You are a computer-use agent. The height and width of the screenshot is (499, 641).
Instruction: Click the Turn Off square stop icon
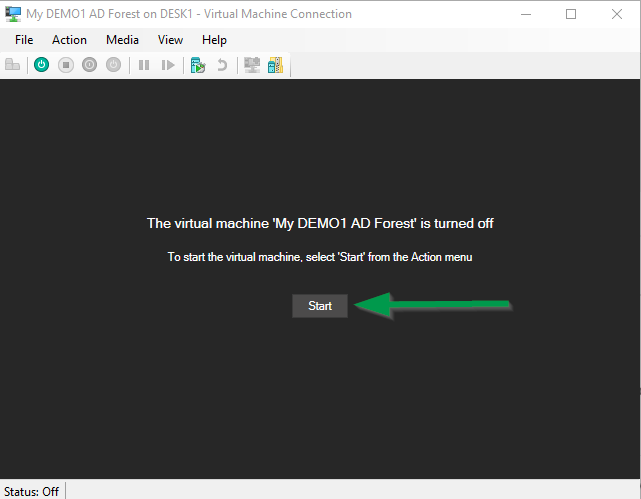coord(66,65)
